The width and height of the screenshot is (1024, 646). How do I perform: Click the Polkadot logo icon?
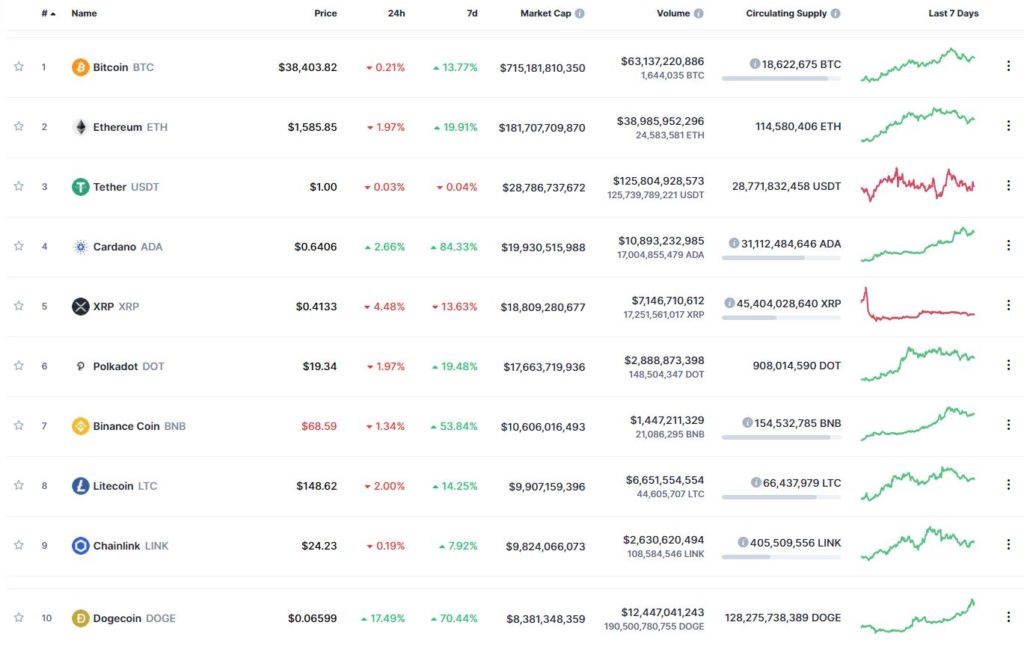(80, 366)
